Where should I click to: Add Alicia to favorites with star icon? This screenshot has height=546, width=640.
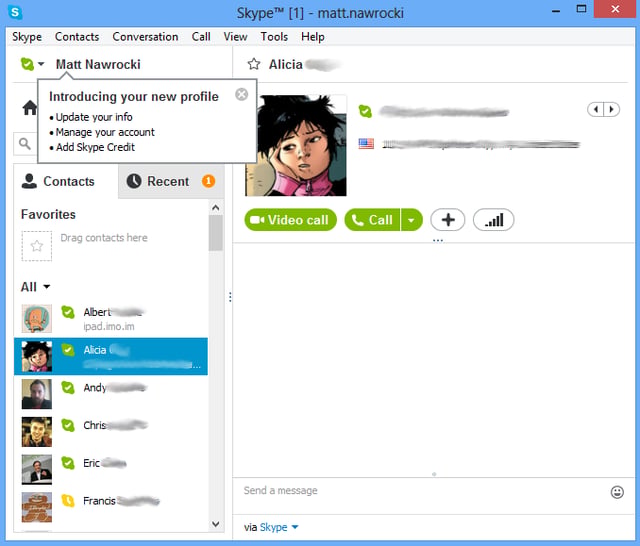253,64
